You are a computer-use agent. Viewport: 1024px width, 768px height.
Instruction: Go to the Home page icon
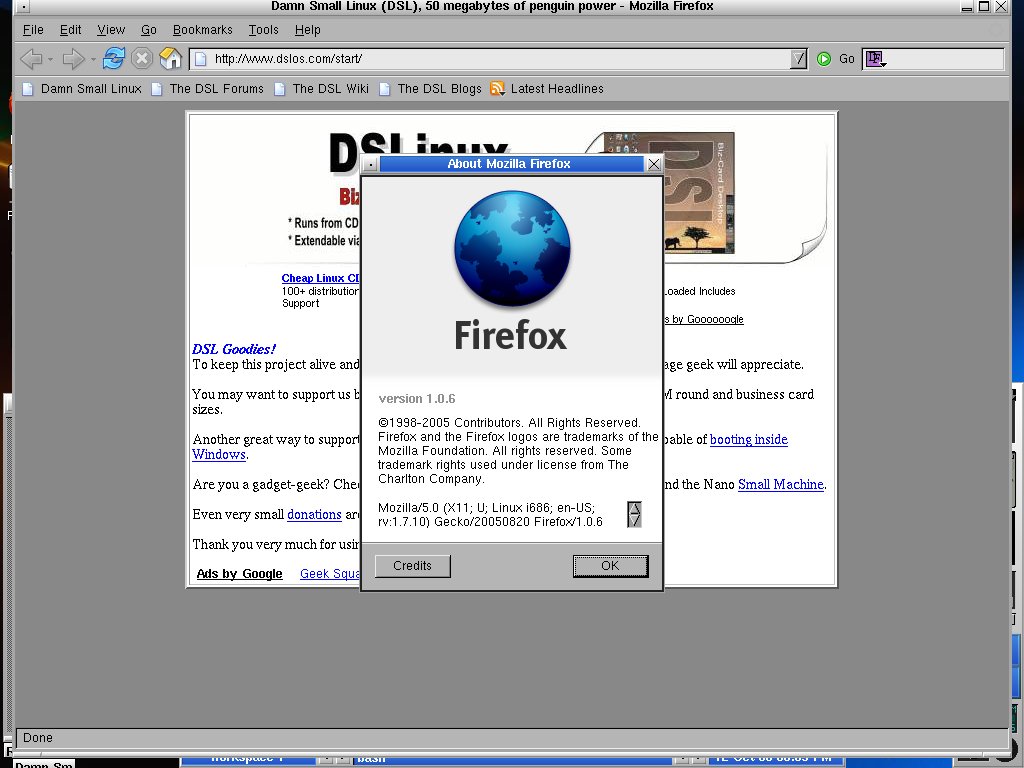click(x=170, y=59)
